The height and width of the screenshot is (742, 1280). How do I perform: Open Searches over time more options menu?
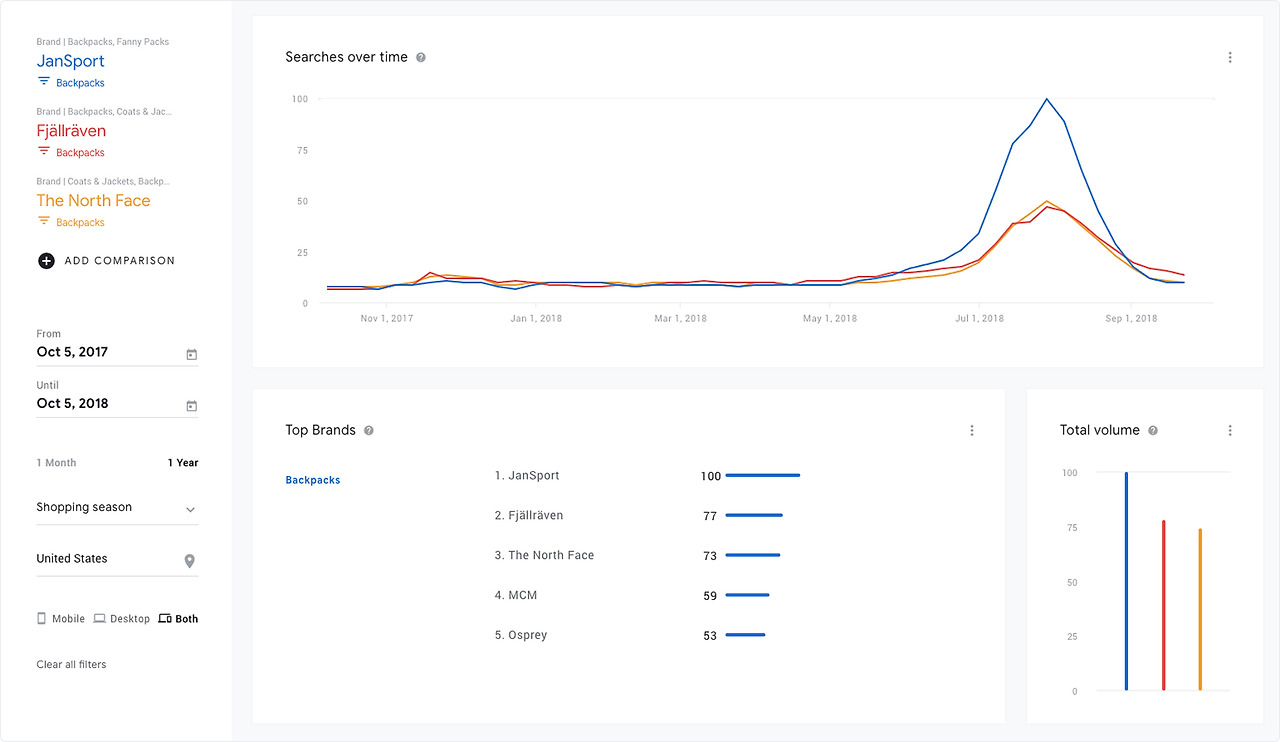tap(1230, 58)
